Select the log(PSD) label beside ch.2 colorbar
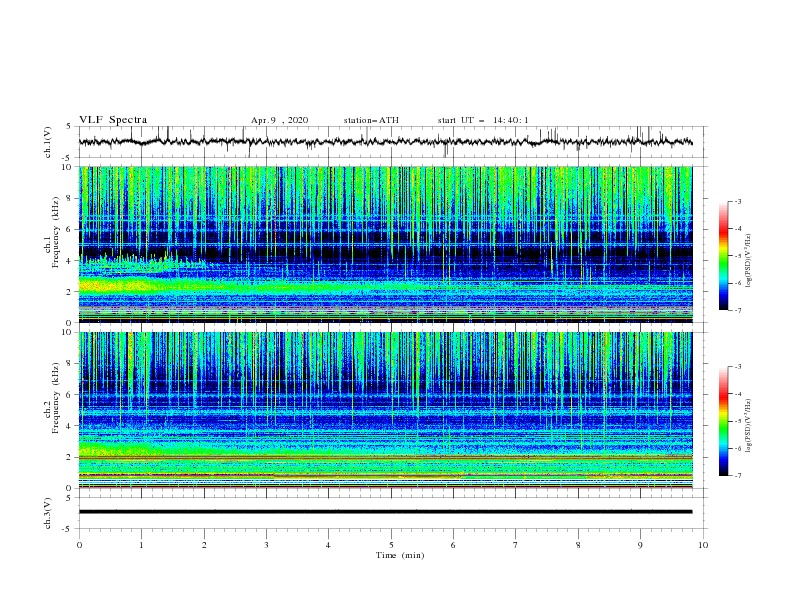This screenshot has width=792, height=612. [x=749, y=426]
